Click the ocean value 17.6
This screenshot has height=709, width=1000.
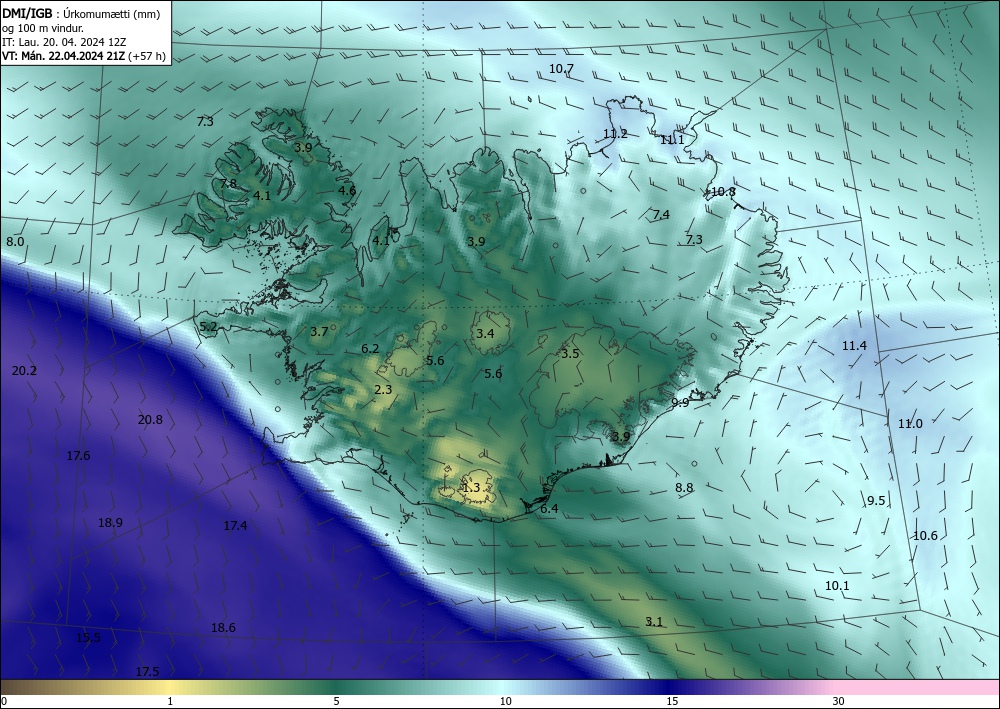tap(78, 455)
